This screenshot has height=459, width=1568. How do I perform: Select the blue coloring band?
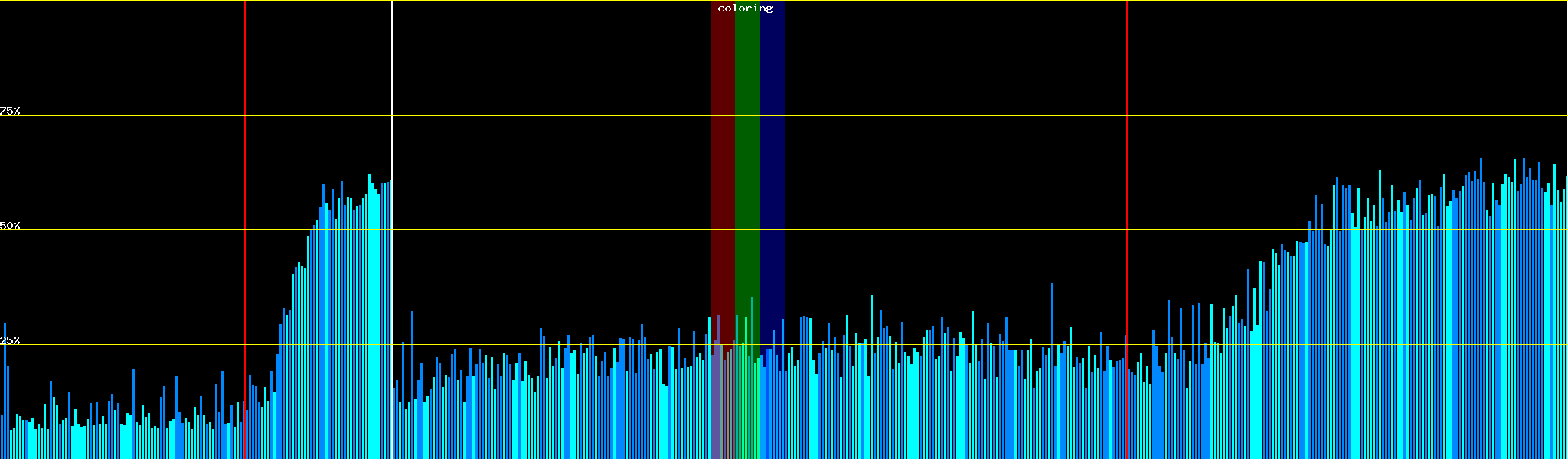click(x=772, y=153)
